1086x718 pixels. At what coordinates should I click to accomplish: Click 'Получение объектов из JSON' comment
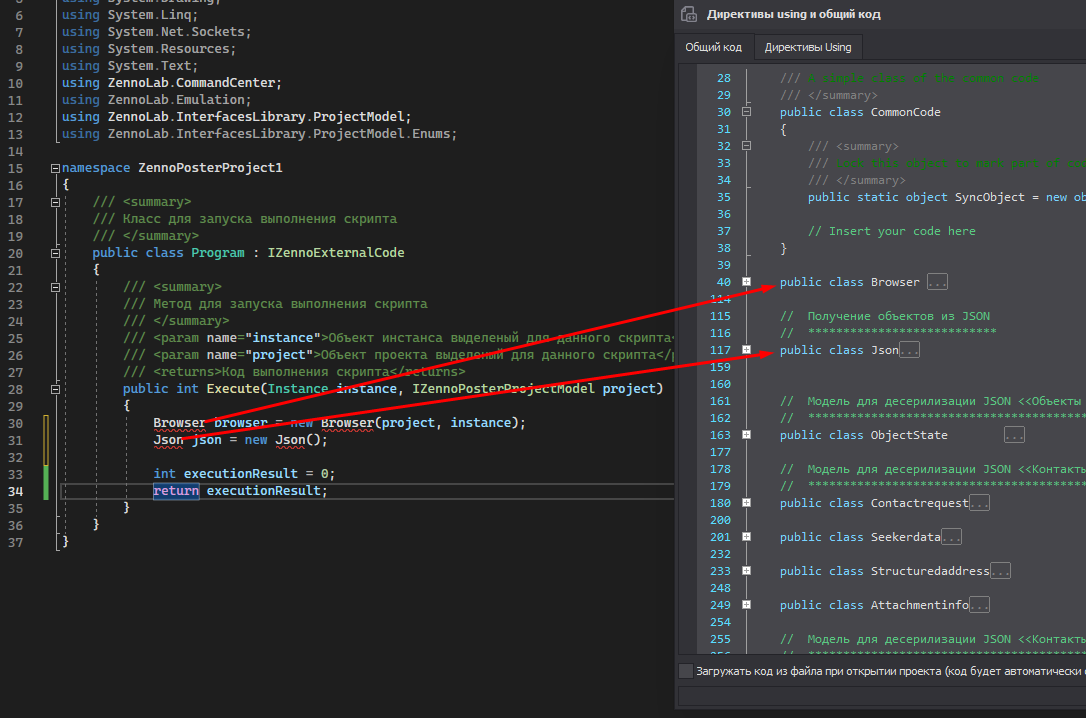[x=898, y=316]
